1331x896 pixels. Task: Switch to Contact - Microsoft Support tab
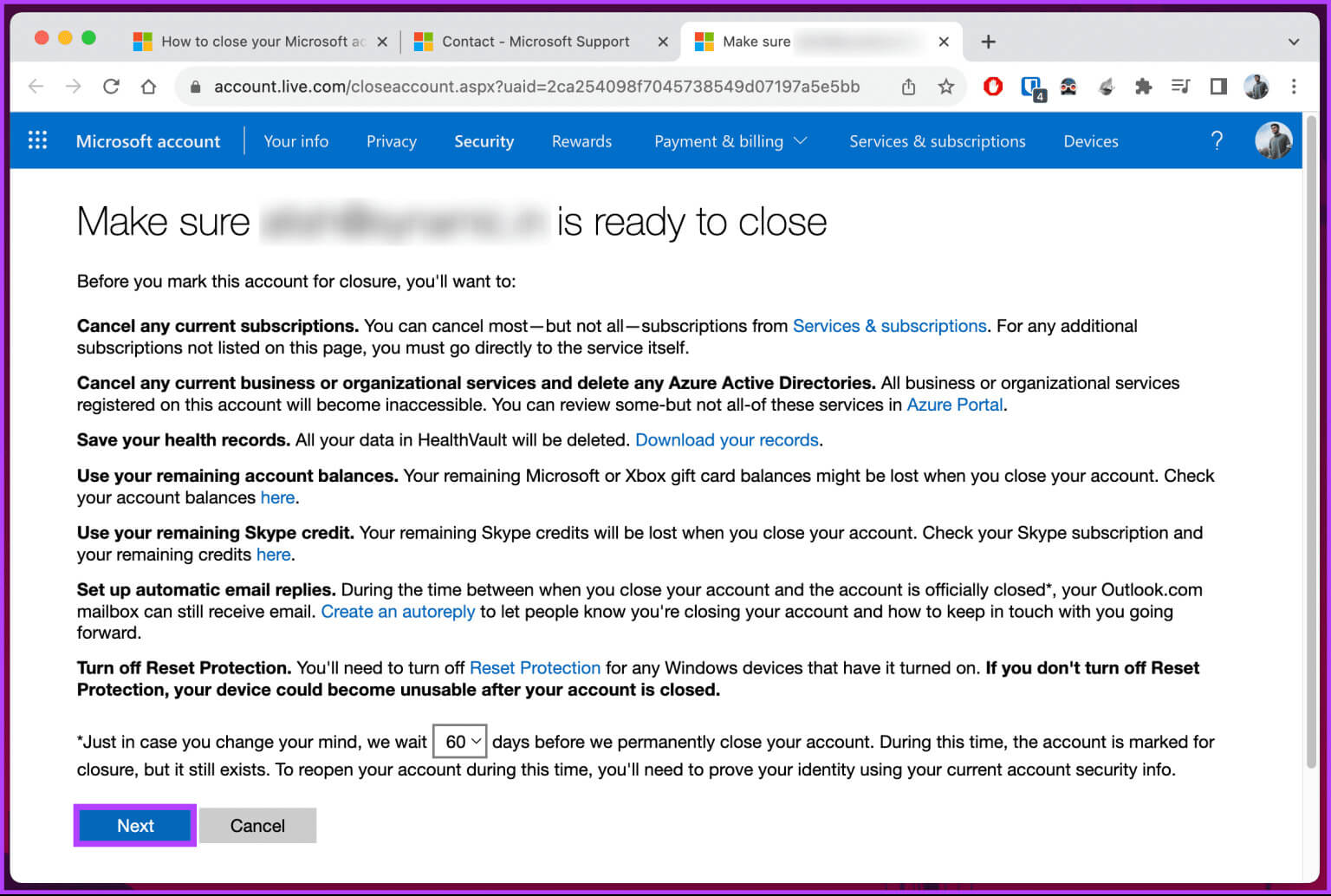coord(535,42)
